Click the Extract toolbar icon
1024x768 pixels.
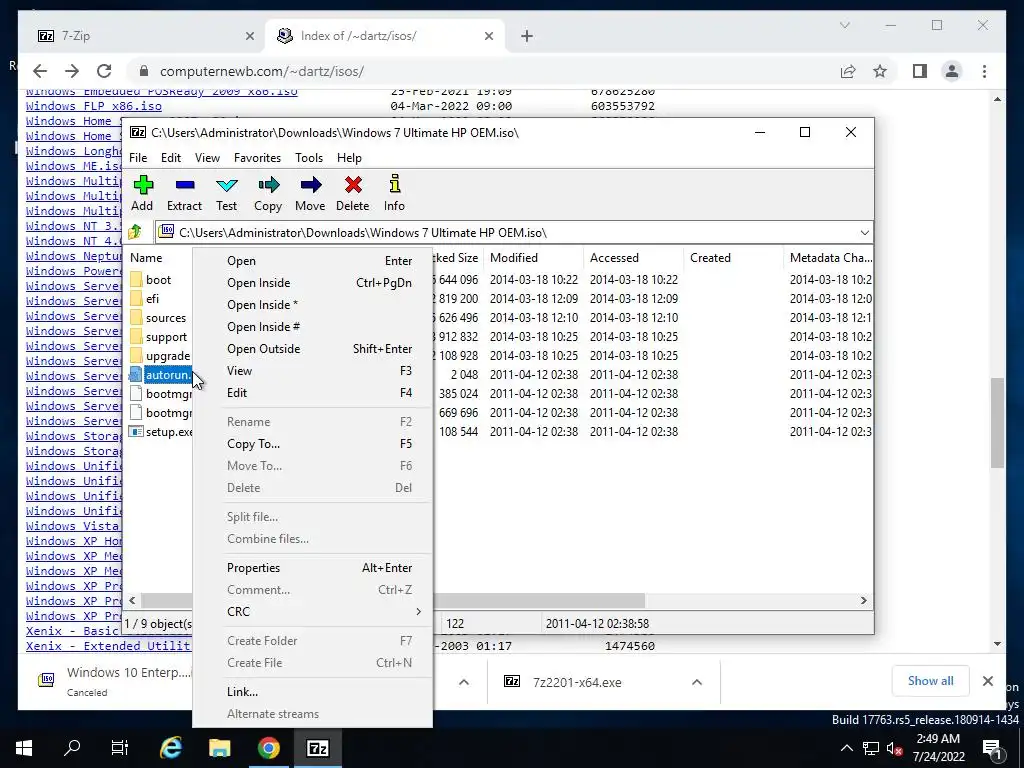(185, 185)
